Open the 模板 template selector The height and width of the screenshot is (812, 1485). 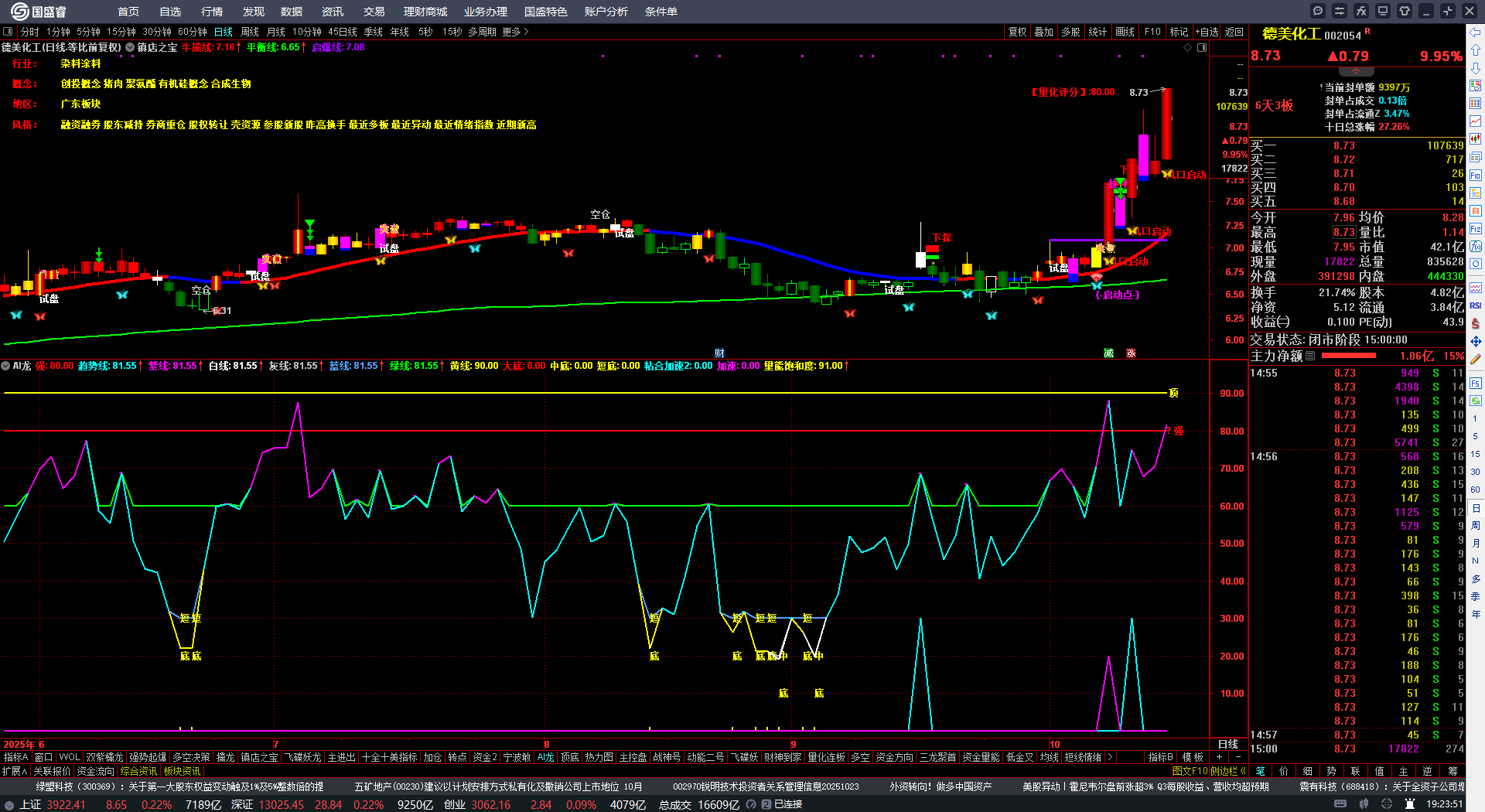click(x=1193, y=757)
